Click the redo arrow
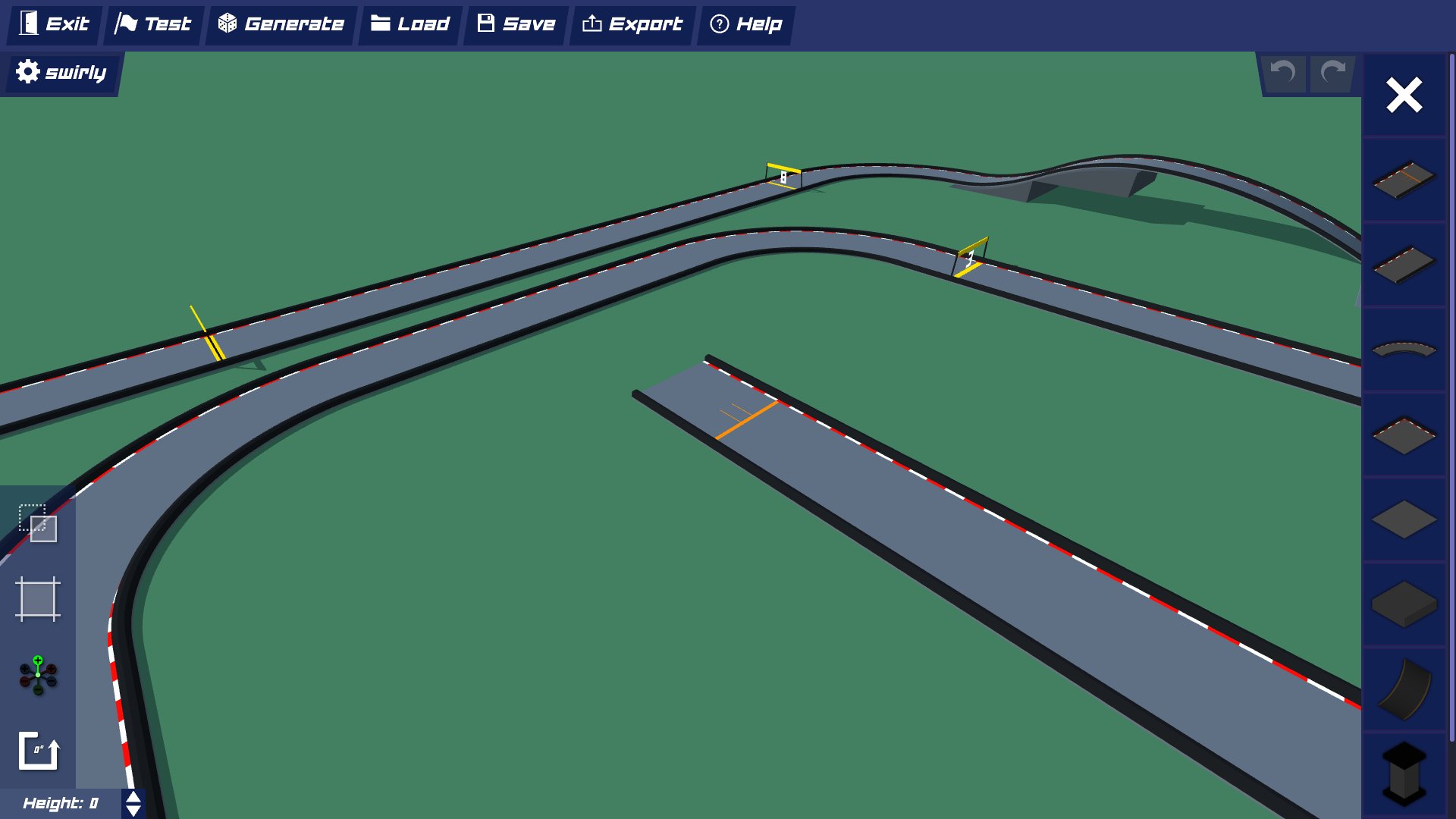The height and width of the screenshot is (819, 1456). [x=1332, y=74]
